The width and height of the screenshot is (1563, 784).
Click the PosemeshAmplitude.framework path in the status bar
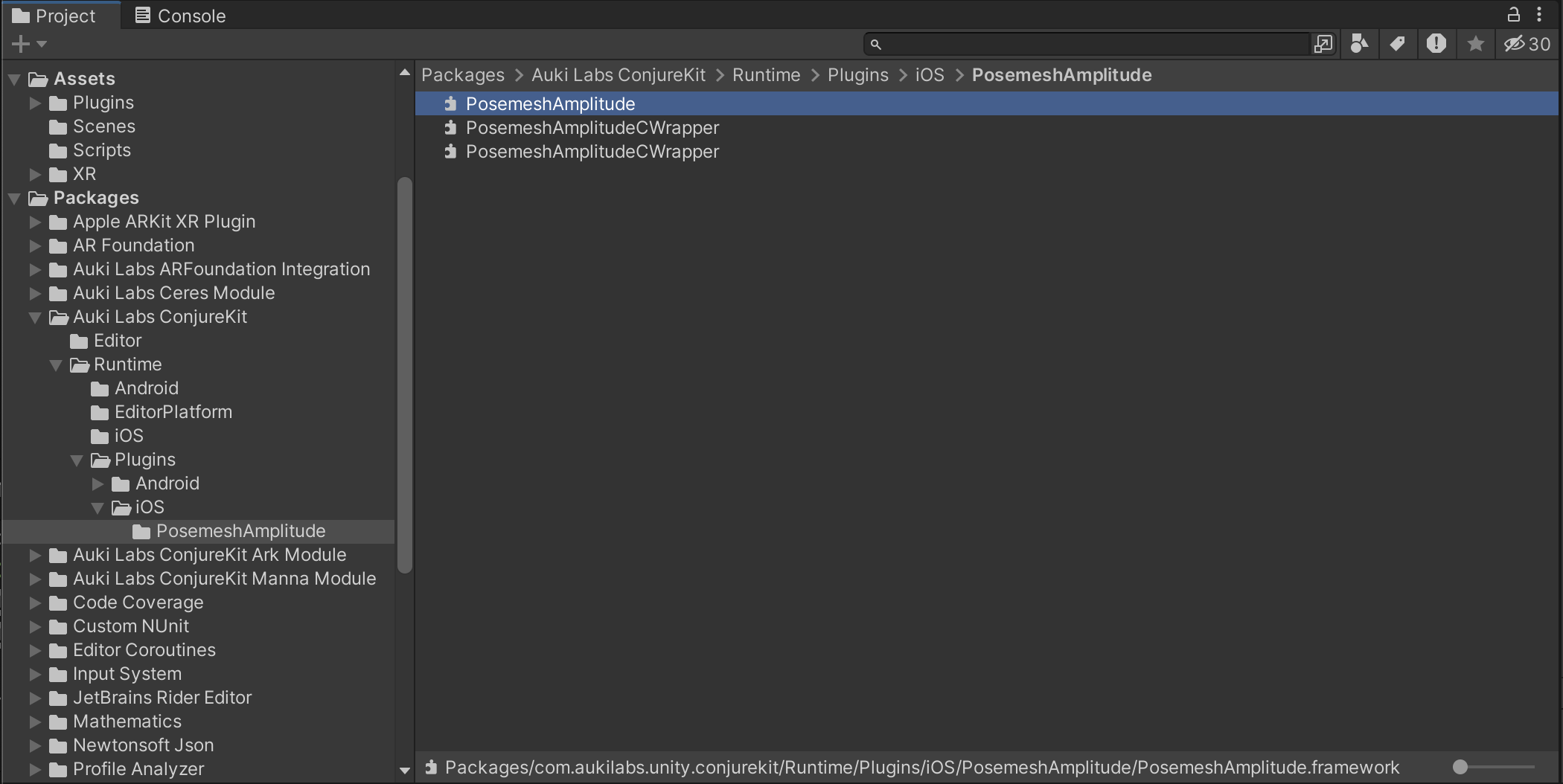coord(922,768)
